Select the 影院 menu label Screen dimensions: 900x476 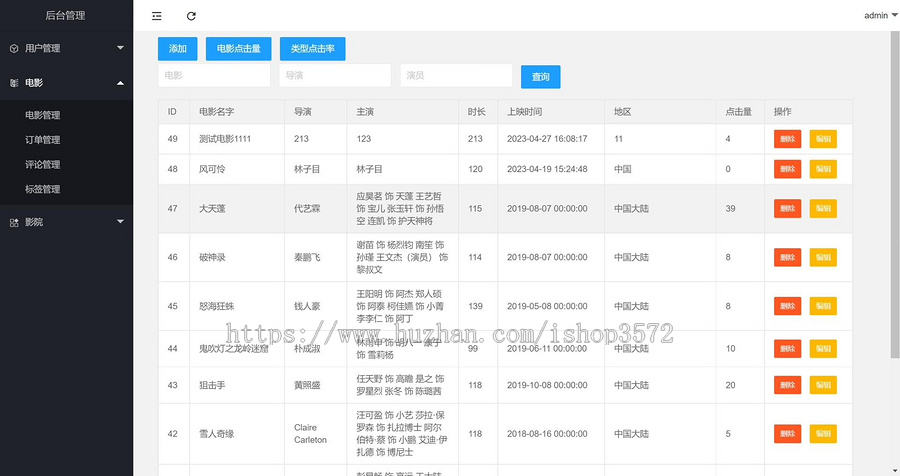point(34,222)
